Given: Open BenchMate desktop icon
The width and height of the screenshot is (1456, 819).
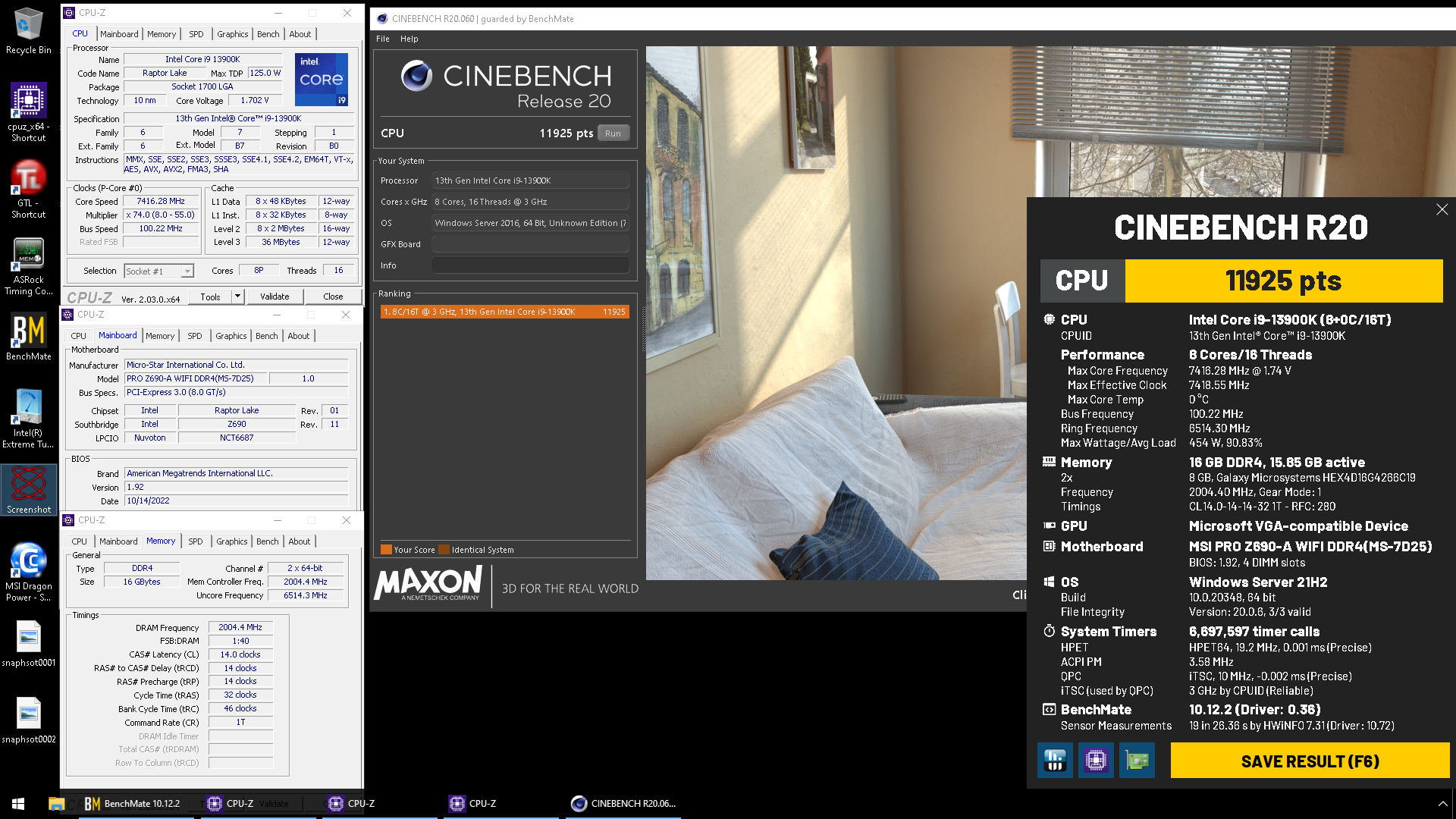Looking at the screenshot, I should [29, 337].
